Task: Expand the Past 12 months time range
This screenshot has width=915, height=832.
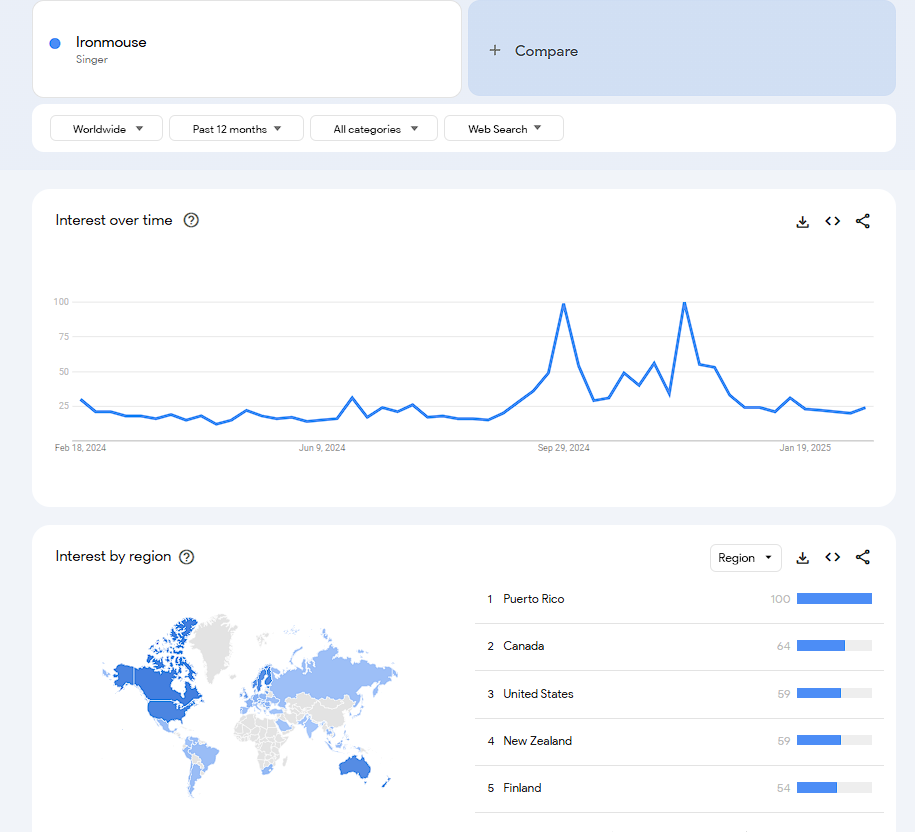Action: pos(236,129)
